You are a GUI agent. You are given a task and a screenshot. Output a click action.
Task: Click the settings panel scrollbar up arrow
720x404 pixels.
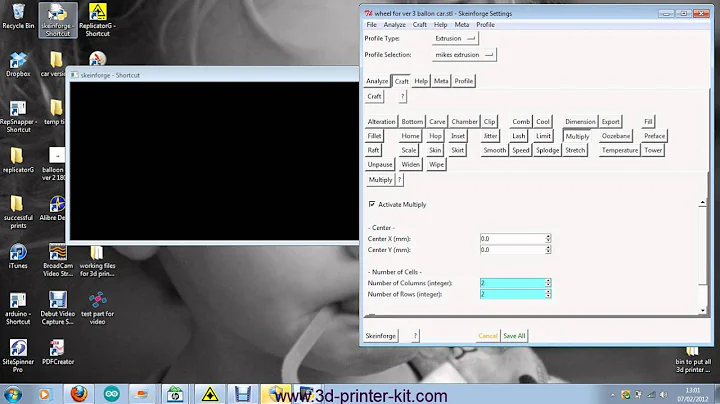(703, 202)
